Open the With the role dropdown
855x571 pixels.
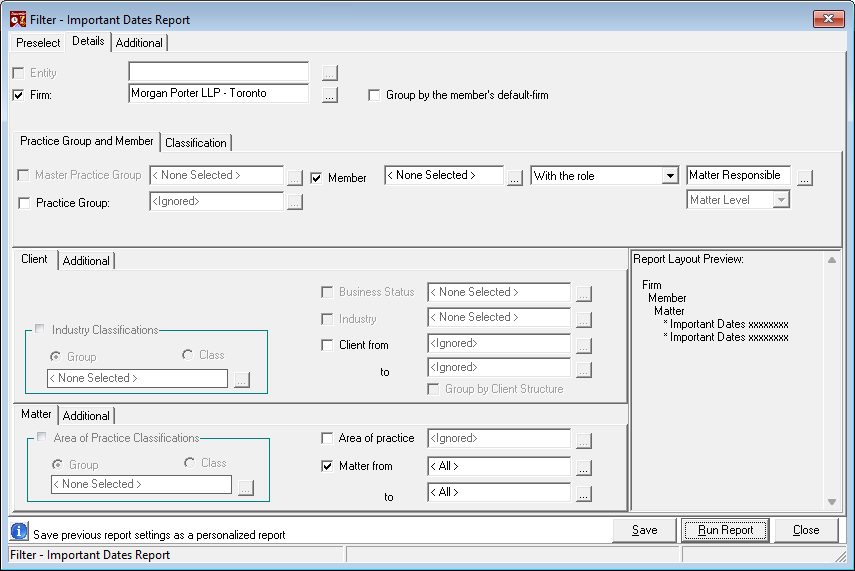point(670,176)
